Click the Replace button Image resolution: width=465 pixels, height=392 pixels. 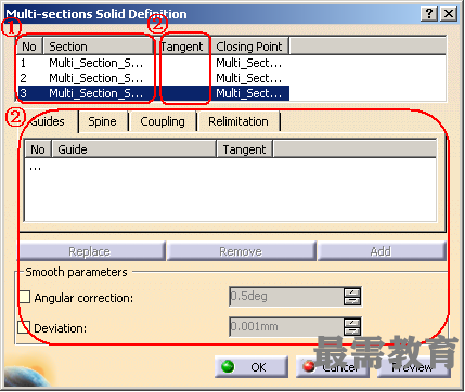pyautogui.click(x=92, y=251)
